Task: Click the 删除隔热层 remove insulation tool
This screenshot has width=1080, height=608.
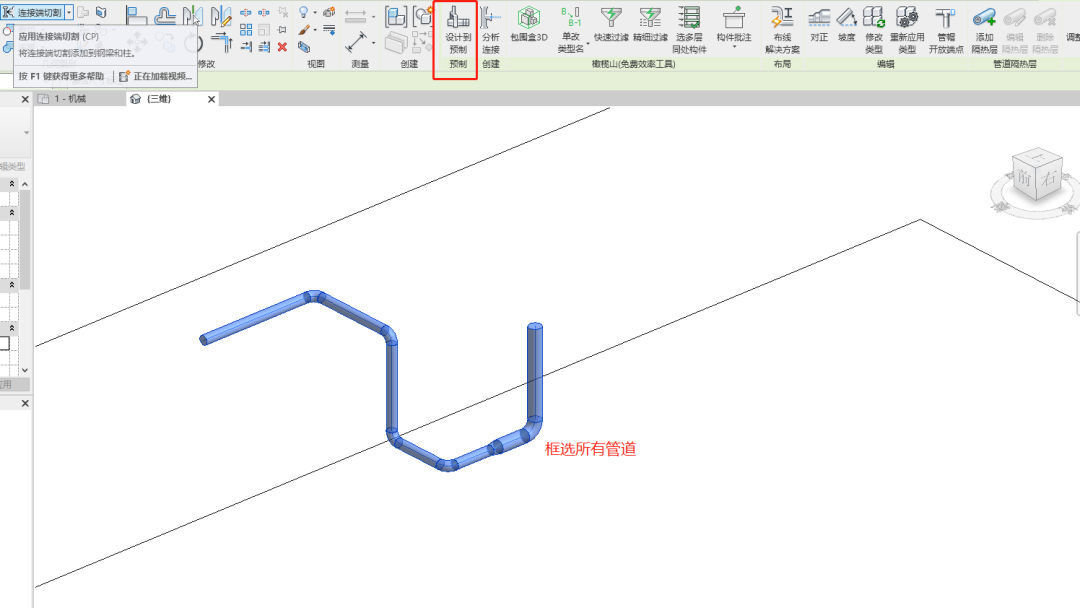Action: 1045,30
